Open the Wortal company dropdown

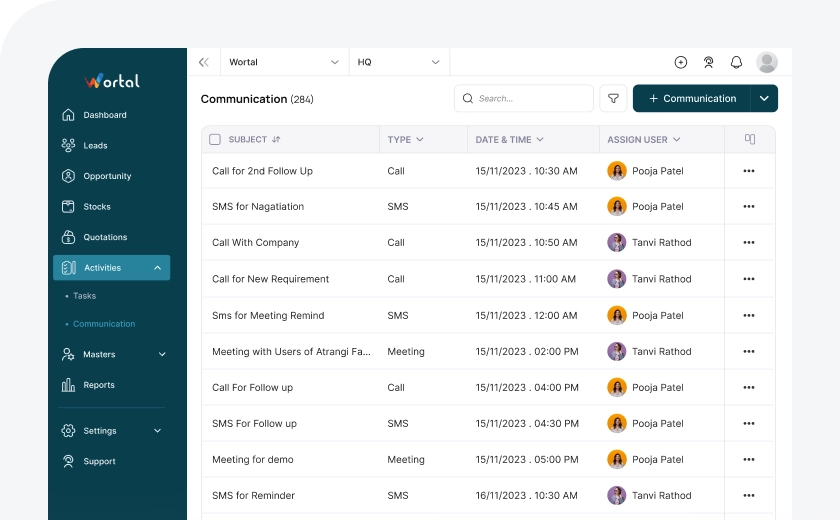click(284, 62)
